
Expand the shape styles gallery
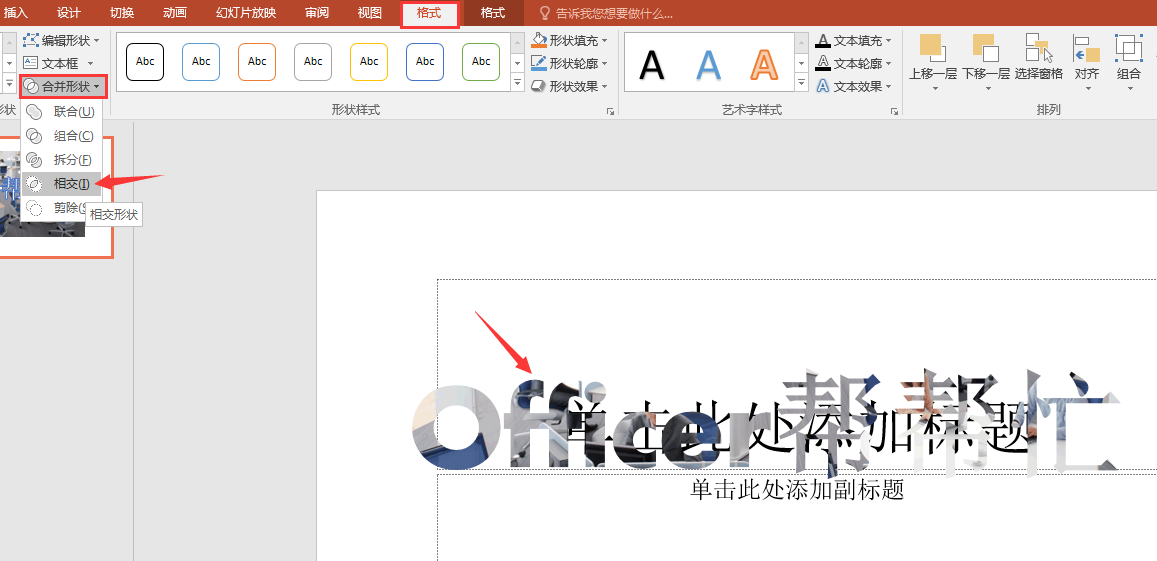pos(517,83)
